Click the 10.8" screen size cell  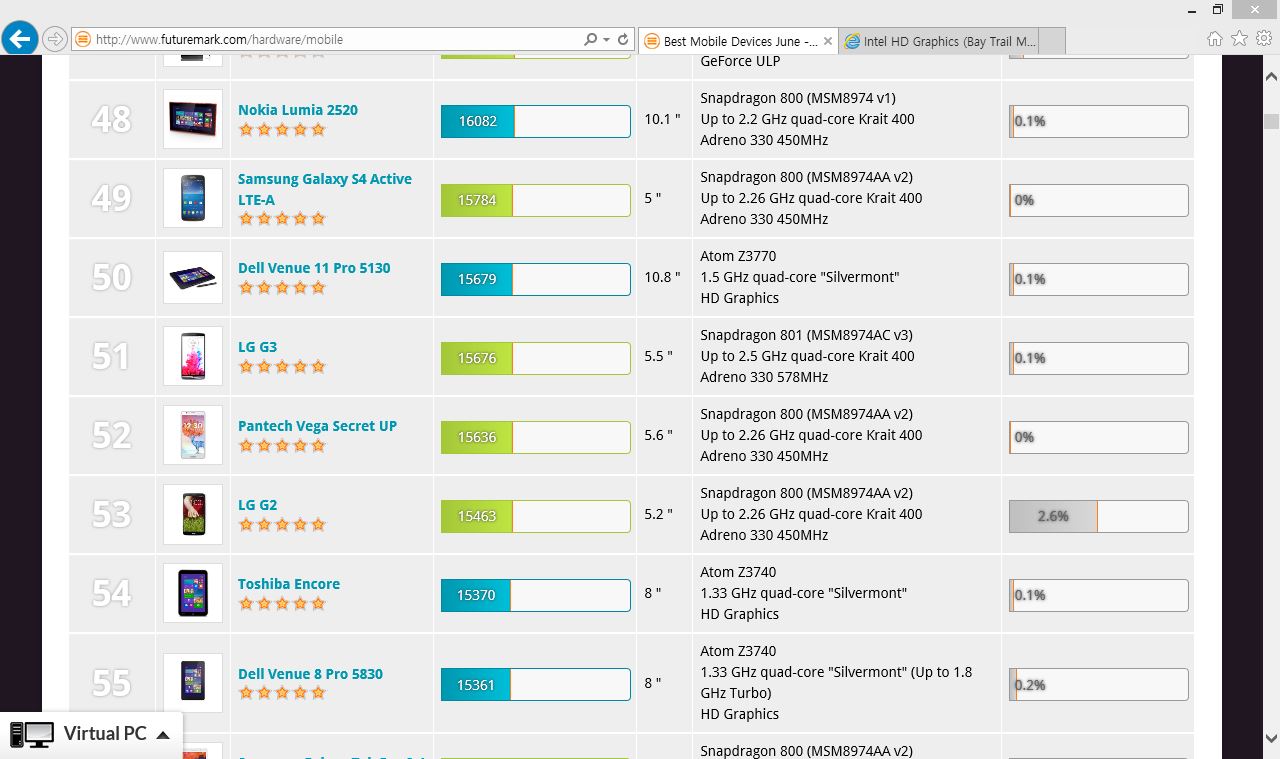662,277
